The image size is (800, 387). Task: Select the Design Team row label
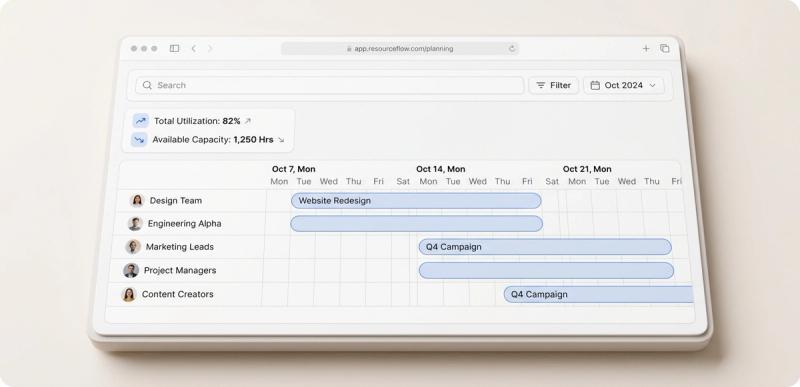[176, 200]
